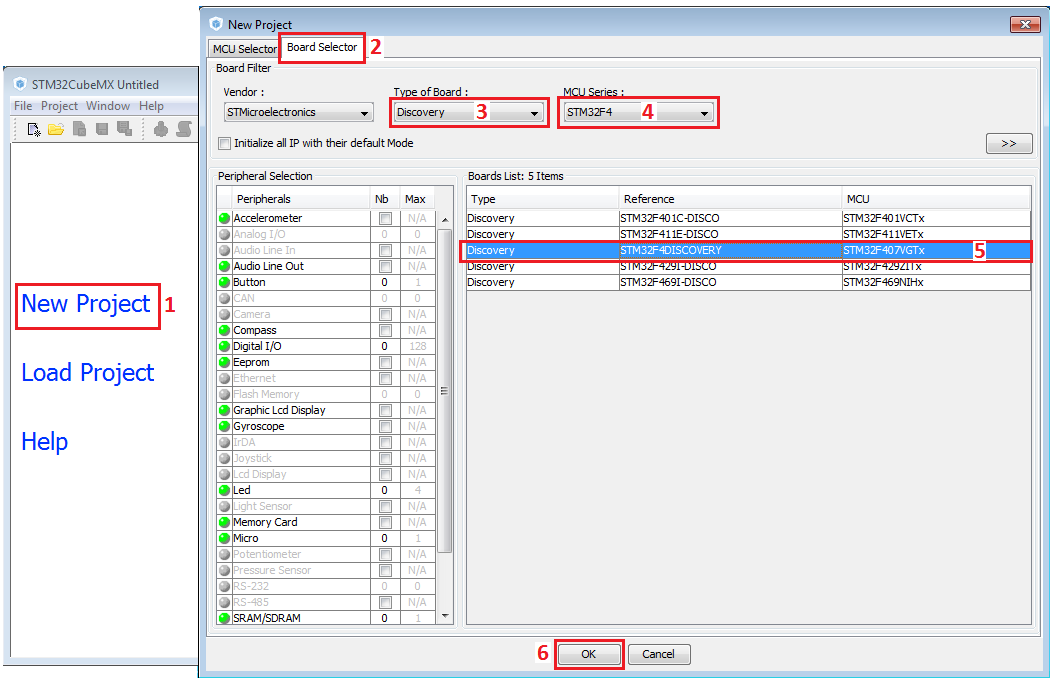Viewport: 1059px width, 689px height.
Task: Select the STM32F411E-DISCO board row
Action: 748,234
